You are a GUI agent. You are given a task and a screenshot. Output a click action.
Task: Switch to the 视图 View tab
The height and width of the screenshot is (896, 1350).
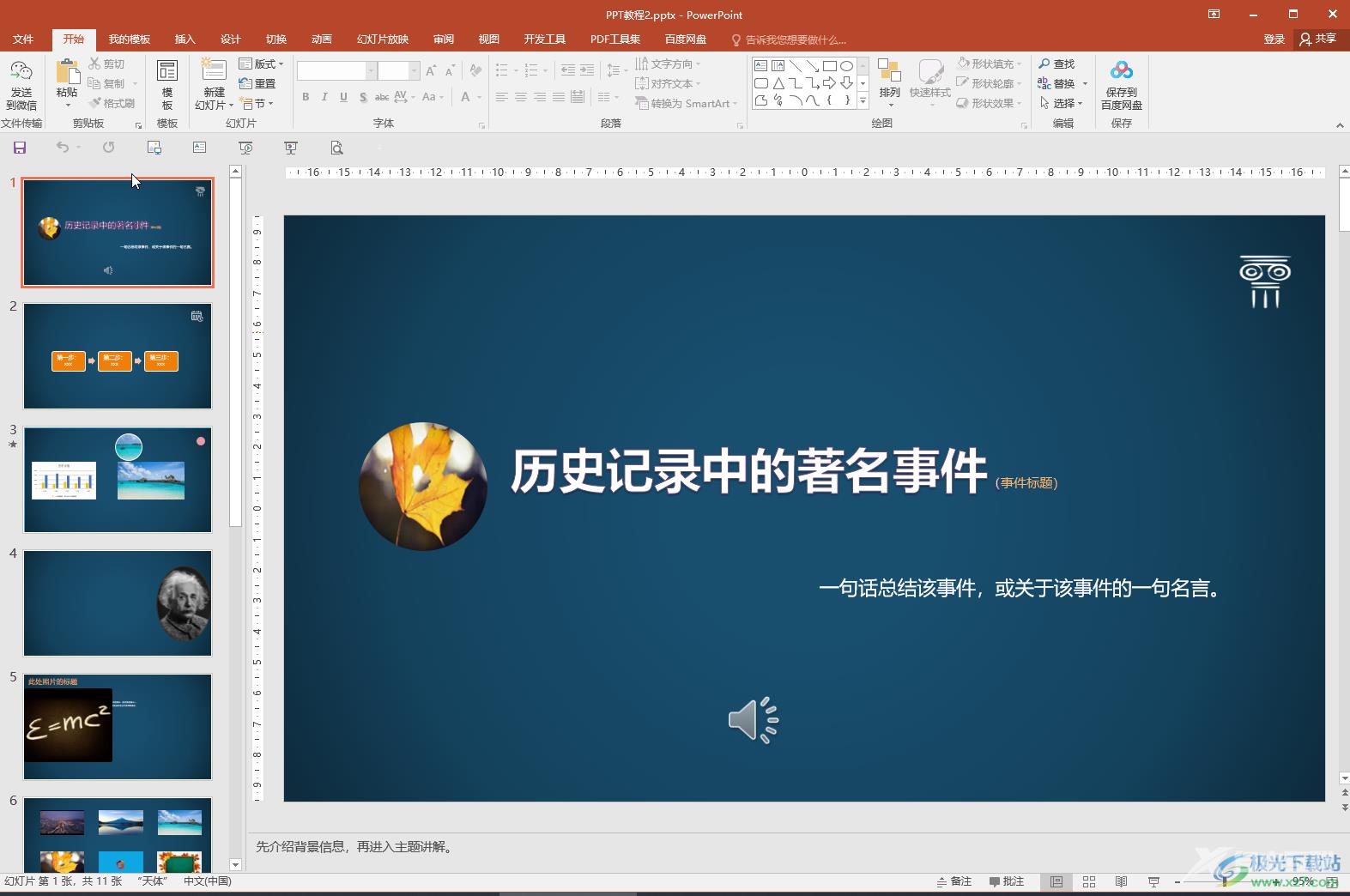489,39
